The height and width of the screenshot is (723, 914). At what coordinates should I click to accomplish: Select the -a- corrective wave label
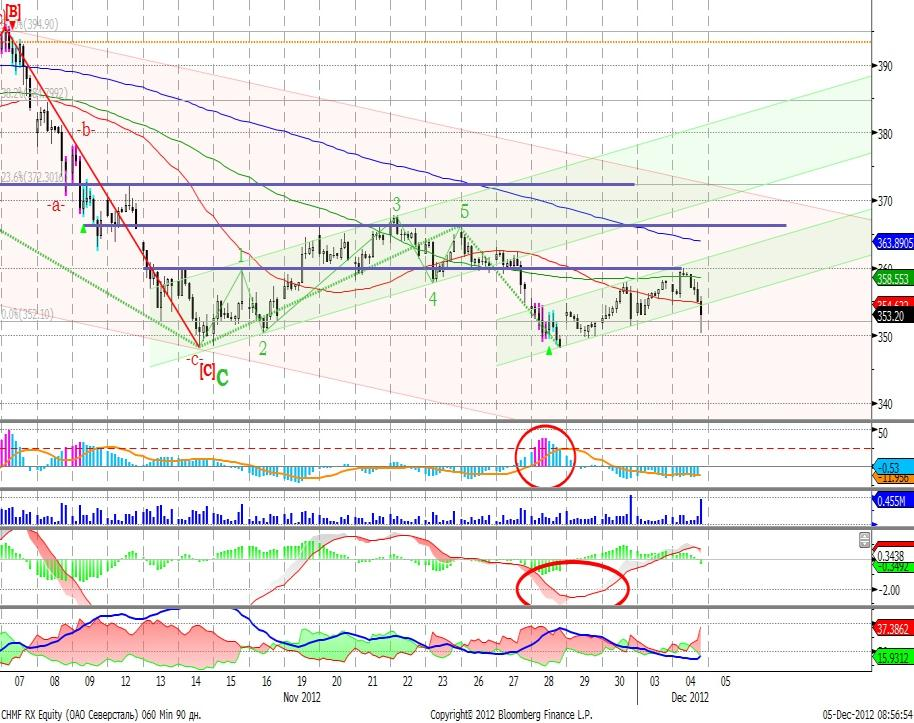(56, 205)
